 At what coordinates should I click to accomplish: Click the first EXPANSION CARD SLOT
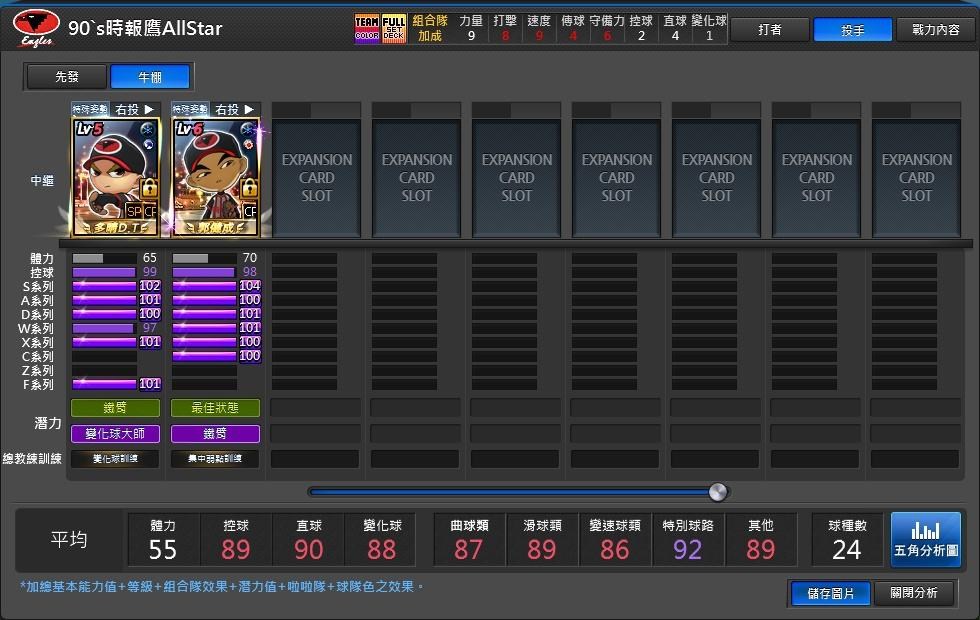point(316,178)
